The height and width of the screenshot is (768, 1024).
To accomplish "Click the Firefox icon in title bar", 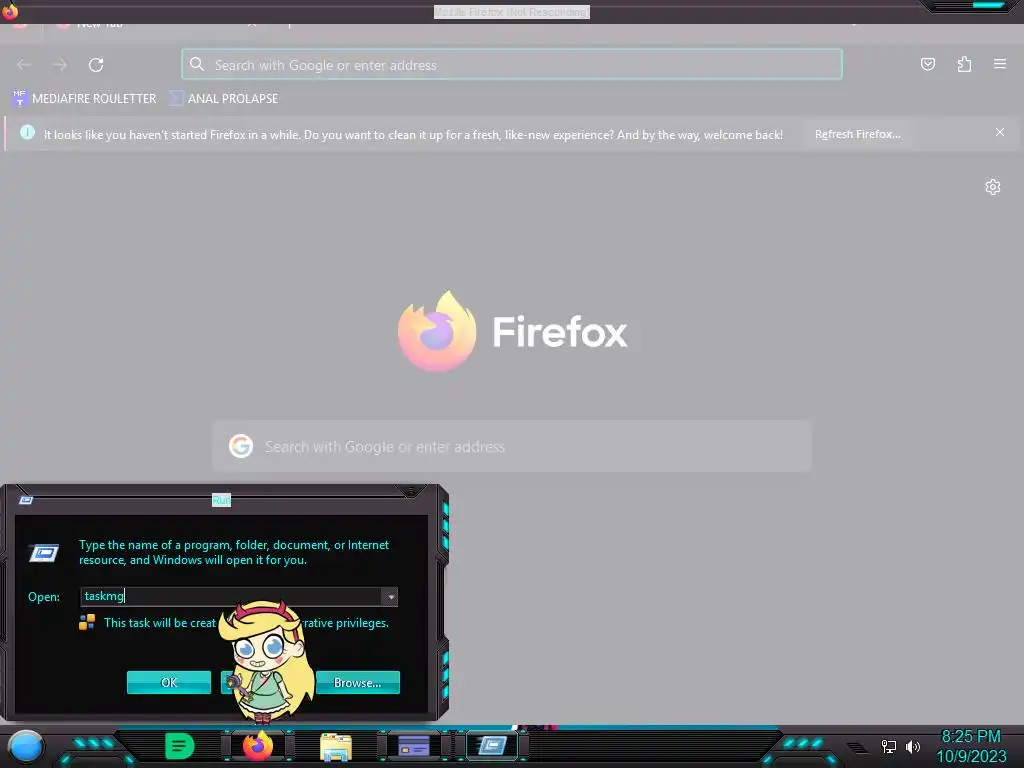I will [x=10, y=10].
